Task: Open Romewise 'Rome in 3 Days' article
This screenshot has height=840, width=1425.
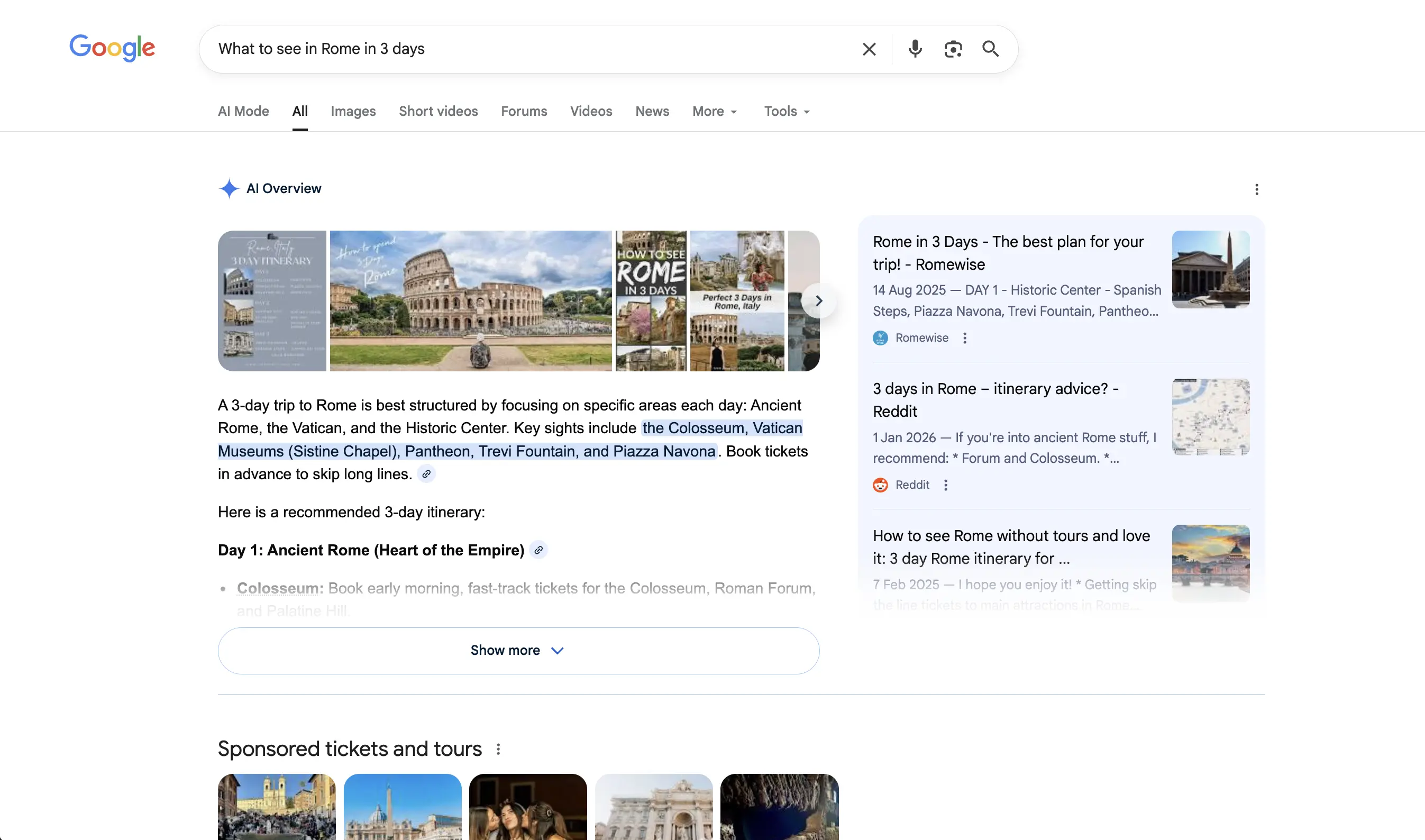Action: coord(1007,252)
